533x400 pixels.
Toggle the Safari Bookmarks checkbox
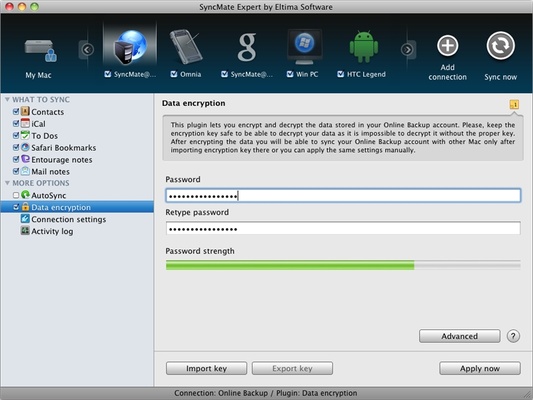point(16,147)
